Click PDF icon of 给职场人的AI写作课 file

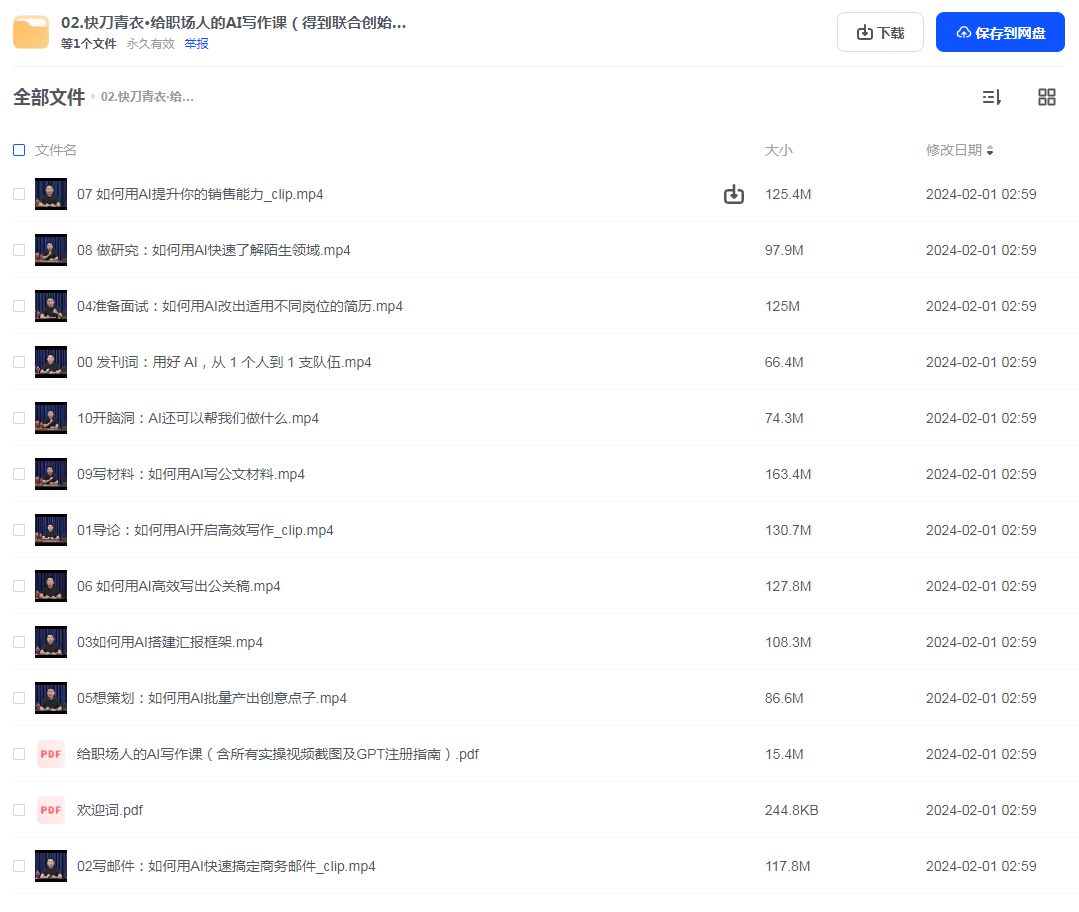pos(51,754)
